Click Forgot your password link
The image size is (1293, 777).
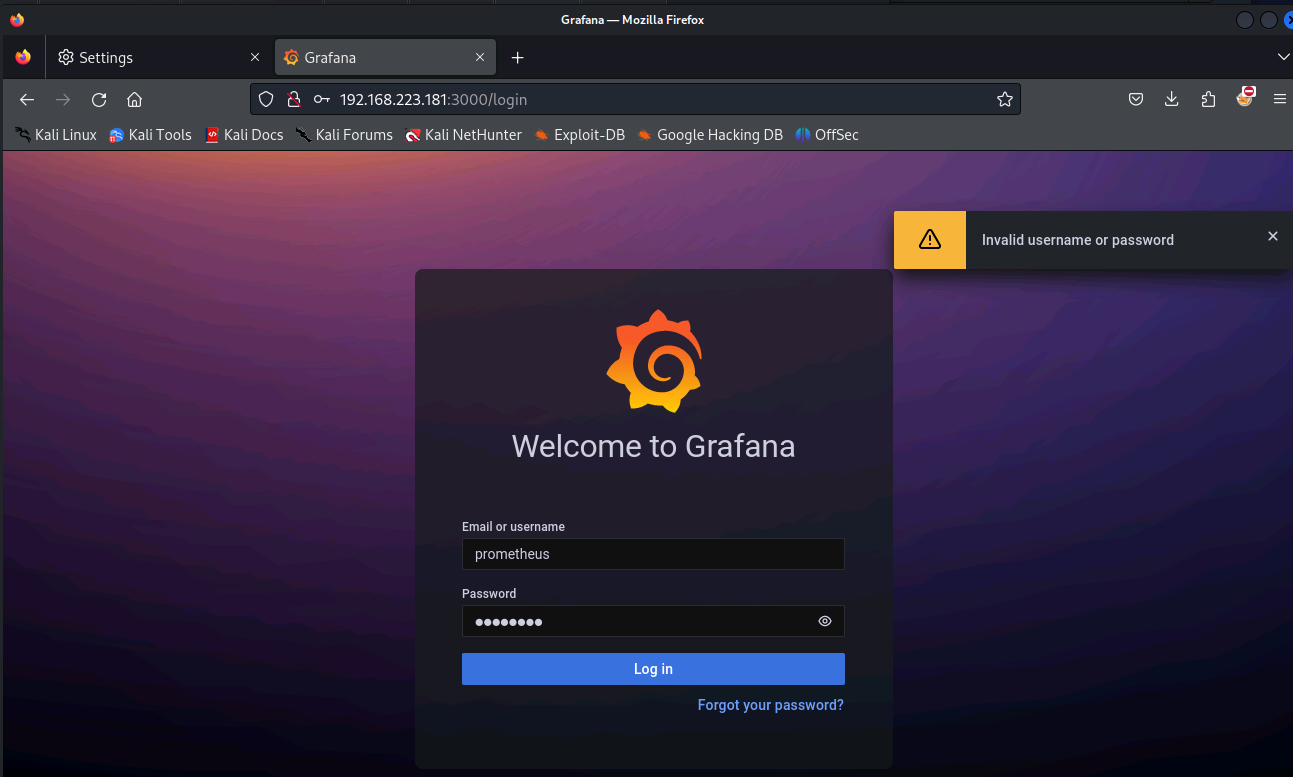point(771,705)
